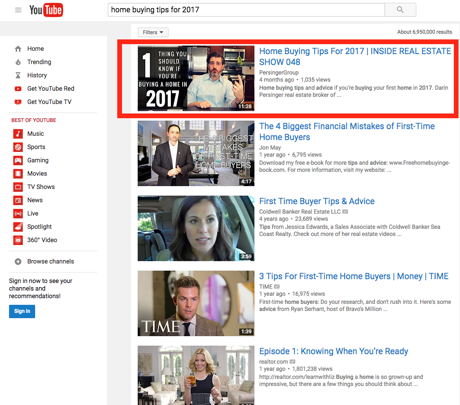The width and height of the screenshot is (460, 405).
Task: Open the Filters dropdown
Action: pos(153,32)
